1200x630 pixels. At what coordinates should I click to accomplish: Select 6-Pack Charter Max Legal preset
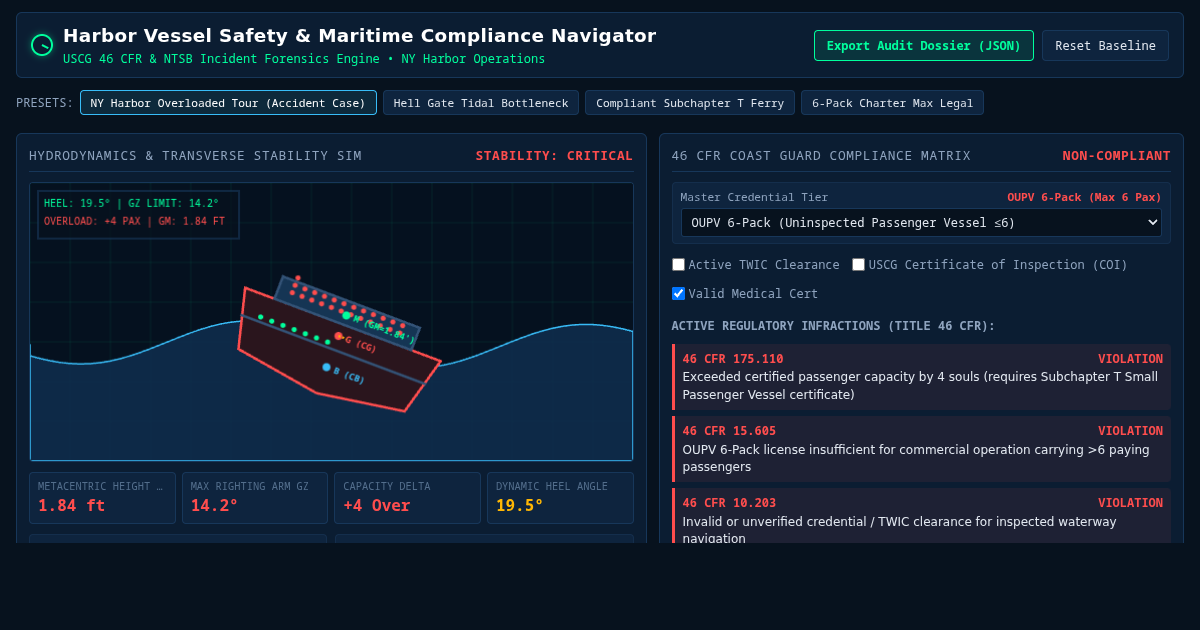coord(892,103)
